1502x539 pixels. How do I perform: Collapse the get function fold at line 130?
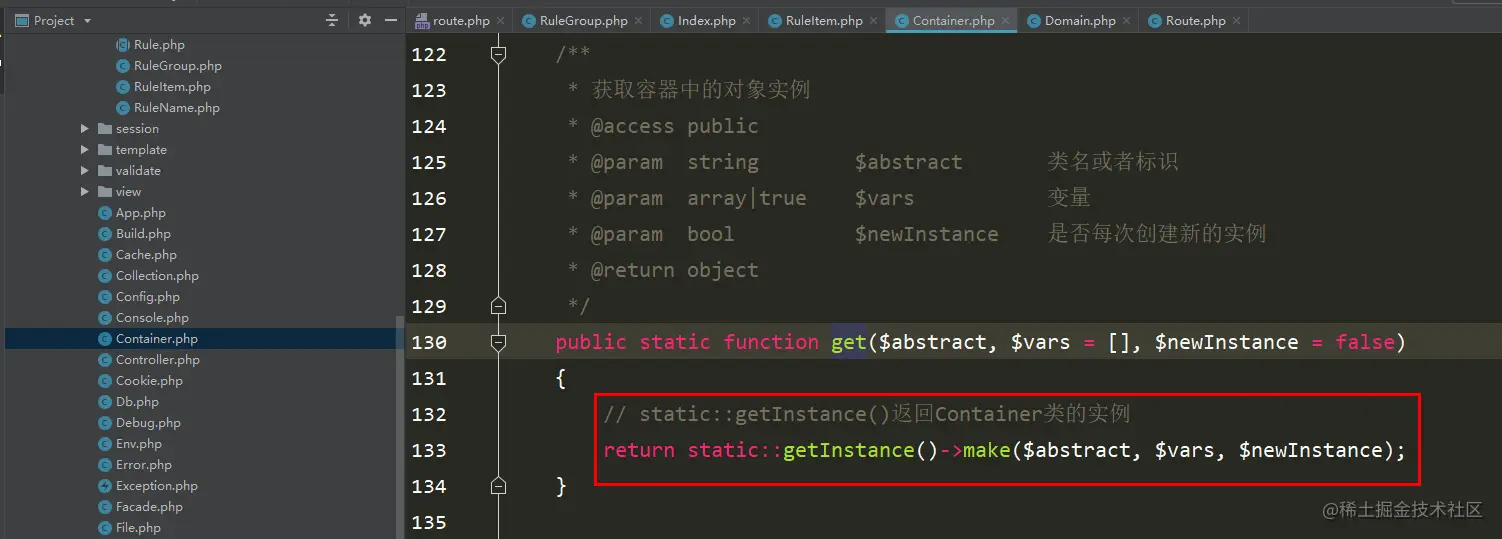(x=498, y=342)
